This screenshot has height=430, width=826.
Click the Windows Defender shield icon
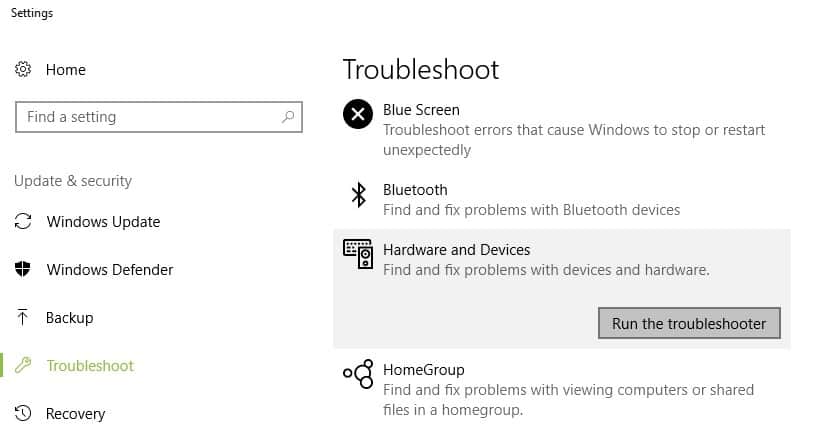[x=23, y=269]
